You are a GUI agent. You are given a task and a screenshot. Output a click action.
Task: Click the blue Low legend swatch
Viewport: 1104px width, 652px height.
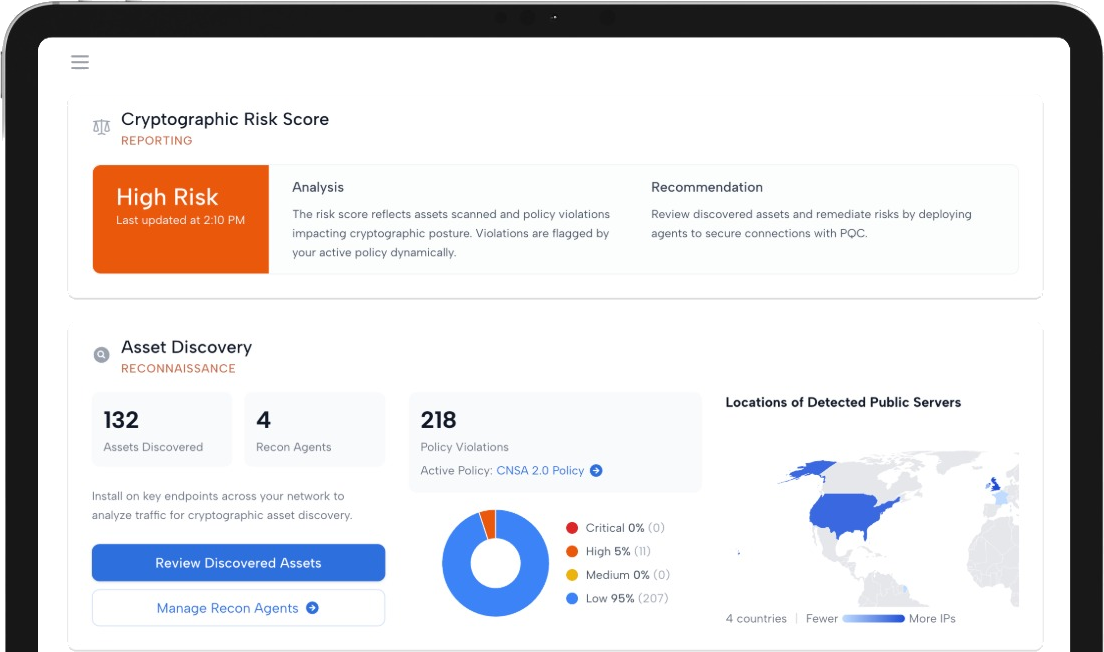(x=572, y=598)
